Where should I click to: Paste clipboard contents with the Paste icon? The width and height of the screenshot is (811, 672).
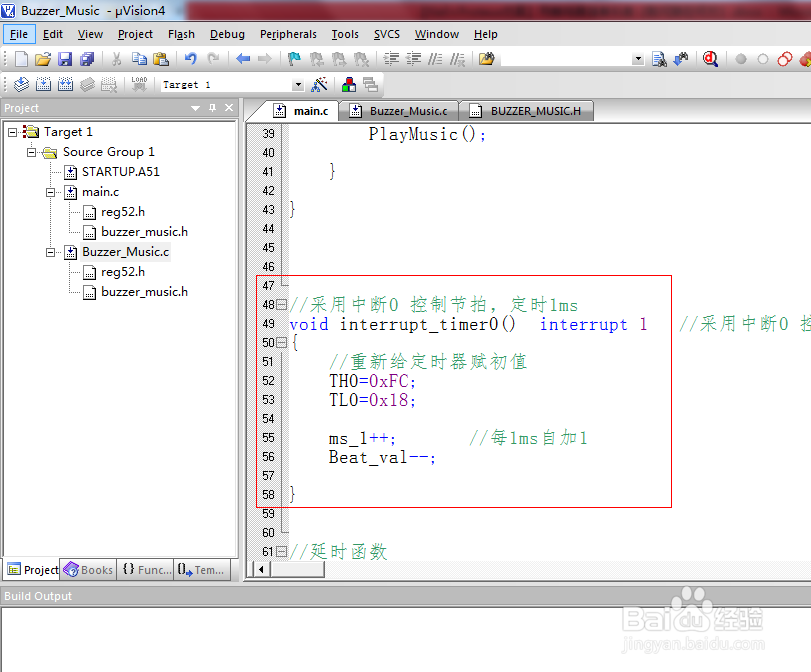pos(161,59)
